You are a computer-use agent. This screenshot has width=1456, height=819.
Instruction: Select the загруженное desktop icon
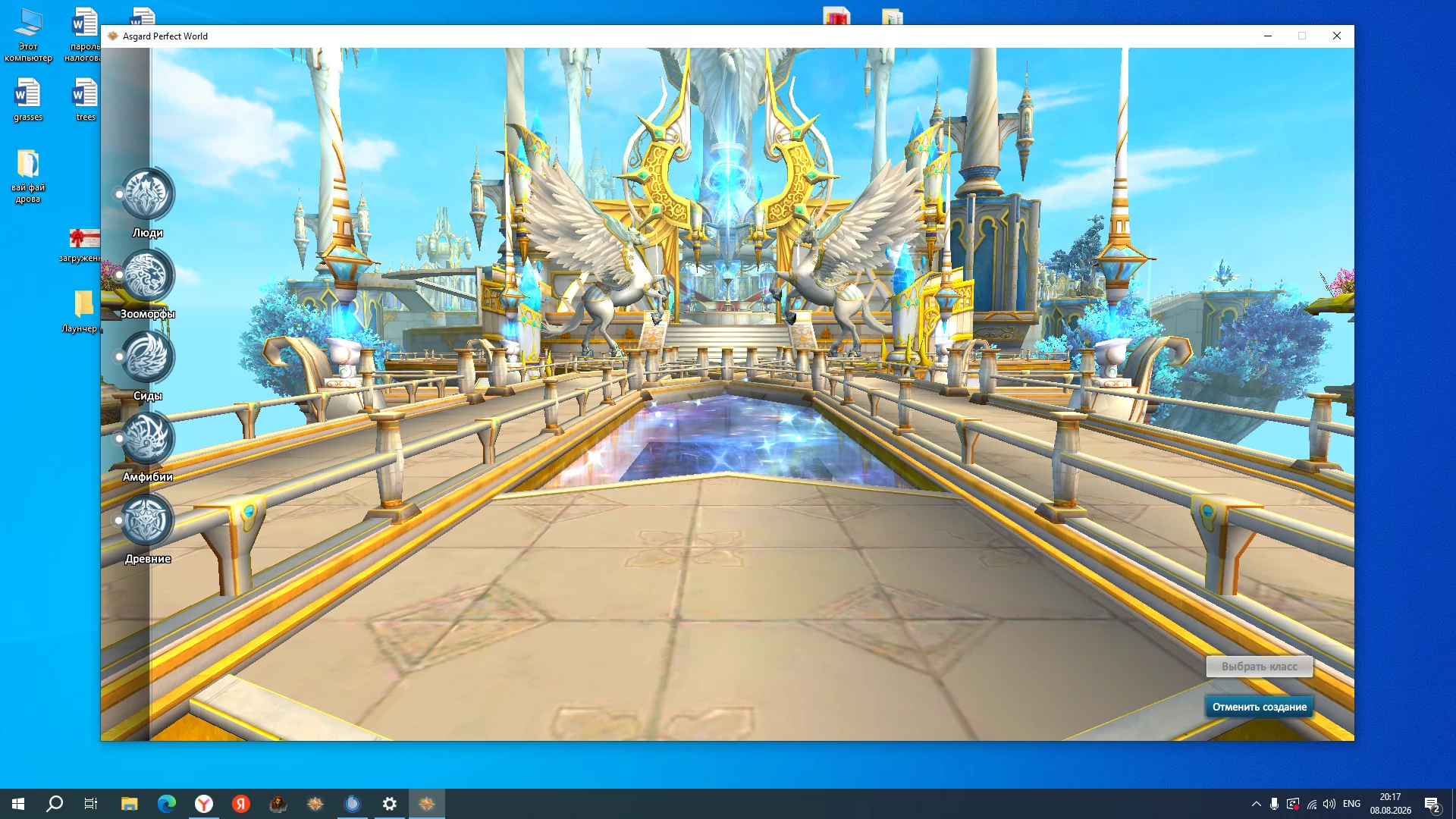[82, 246]
